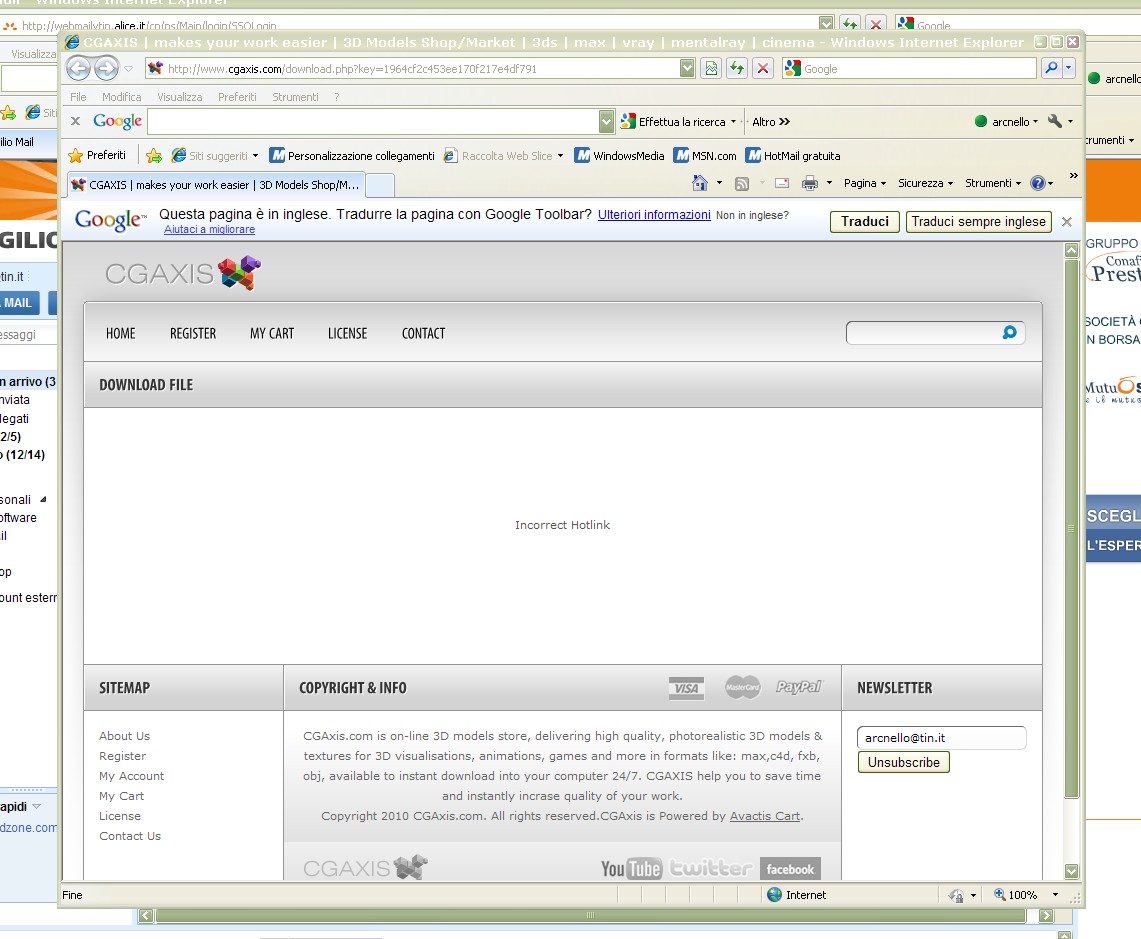Expand the address bar history dropdown

[x=687, y=68]
